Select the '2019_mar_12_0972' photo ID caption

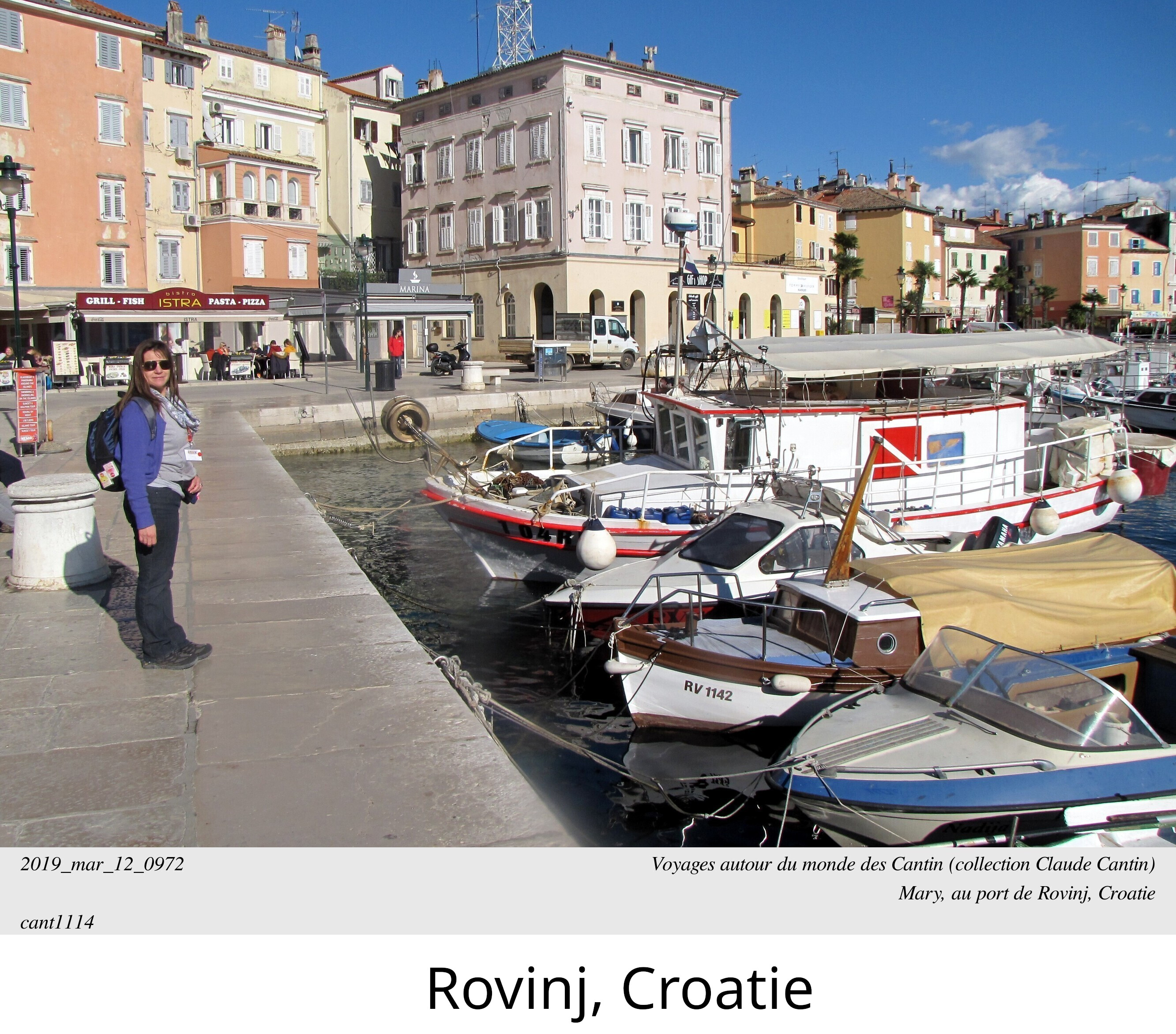pyautogui.click(x=102, y=864)
